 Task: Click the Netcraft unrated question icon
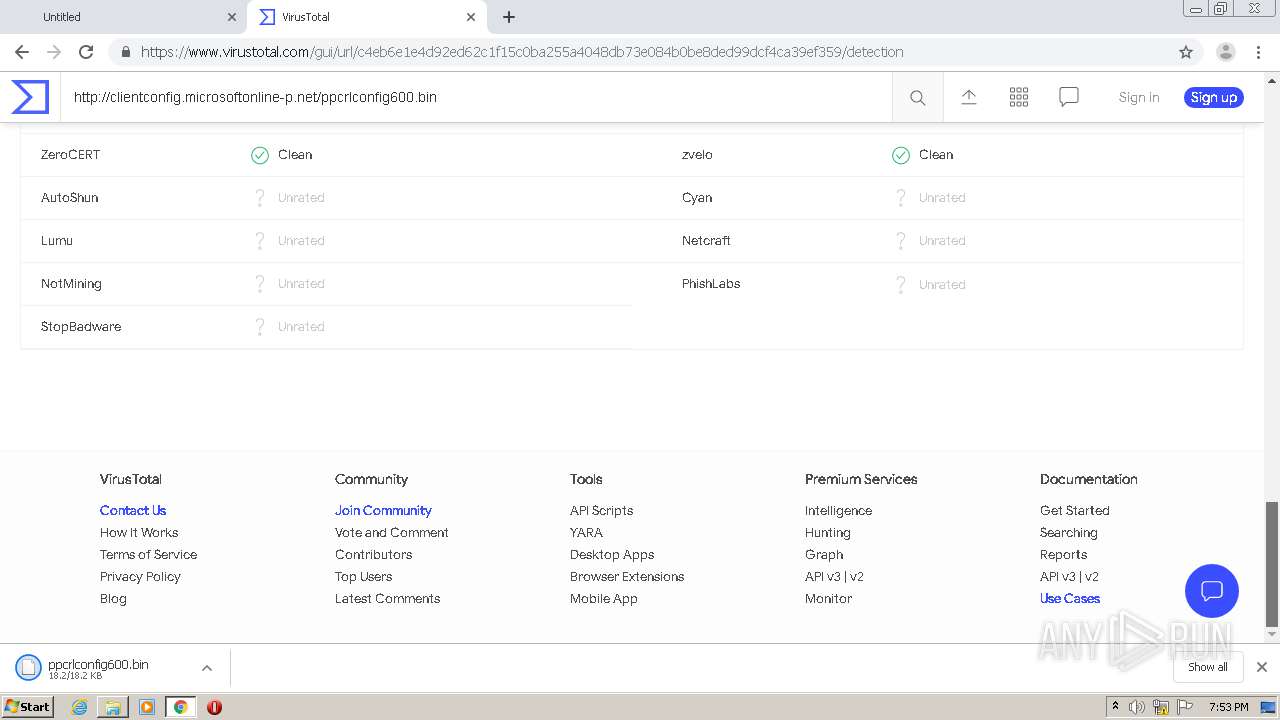901,241
